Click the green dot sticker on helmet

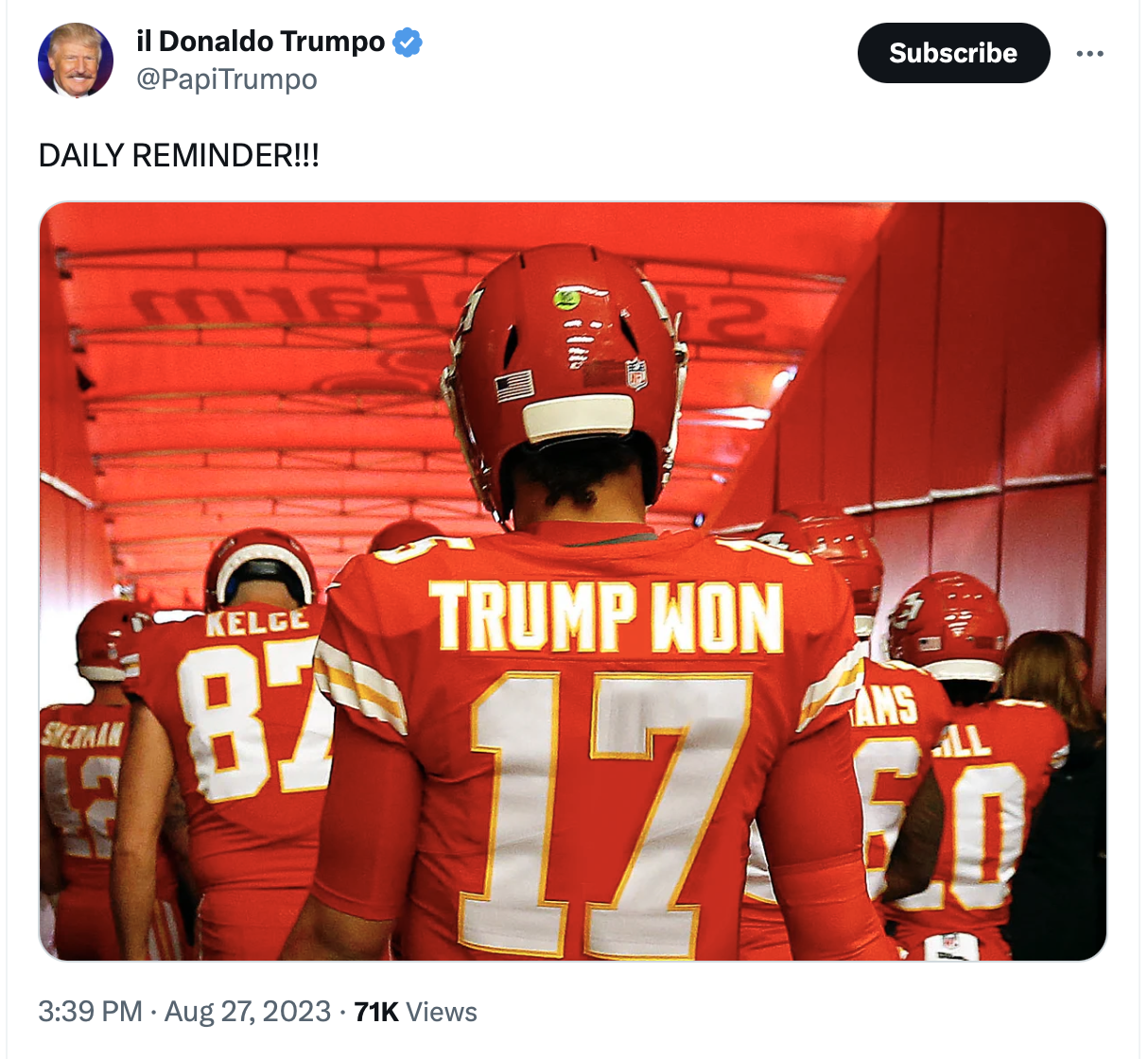point(567,300)
